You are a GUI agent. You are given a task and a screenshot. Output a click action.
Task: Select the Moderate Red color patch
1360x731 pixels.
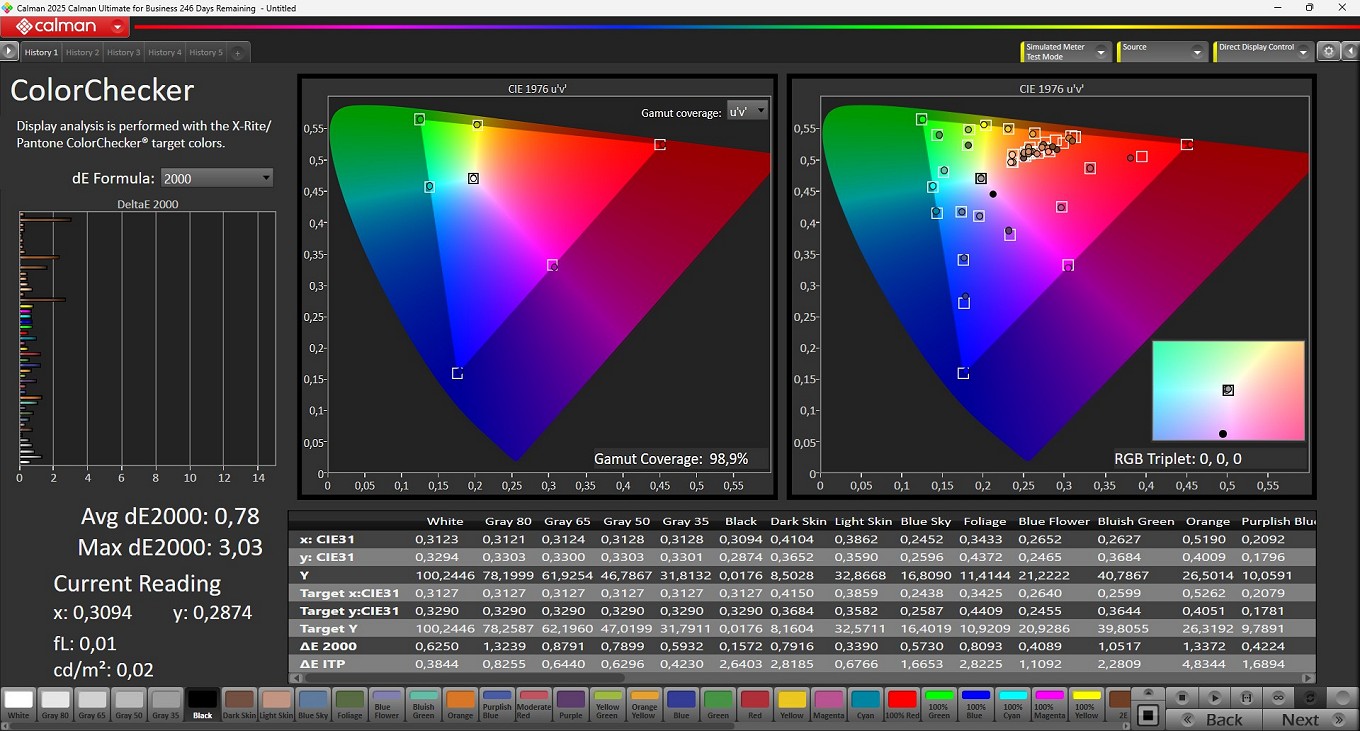click(534, 702)
